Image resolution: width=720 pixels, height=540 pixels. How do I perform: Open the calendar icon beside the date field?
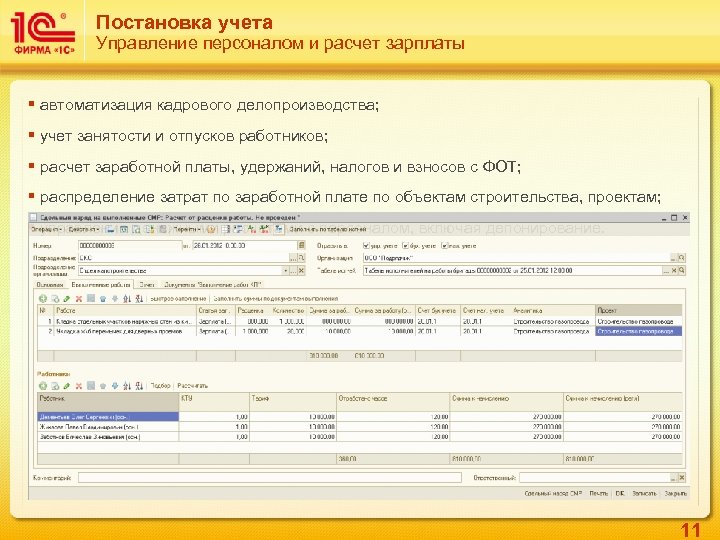pos(301,246)
